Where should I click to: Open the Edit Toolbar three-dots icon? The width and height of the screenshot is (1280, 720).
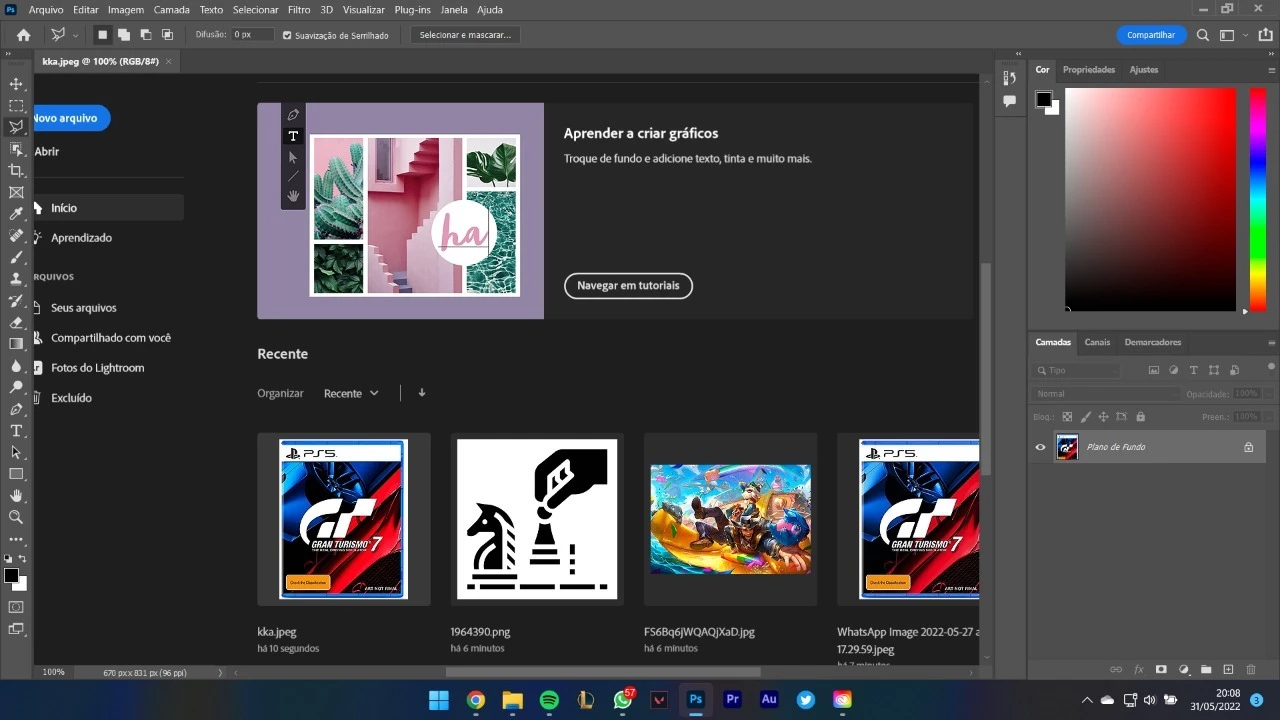[16, 539]
